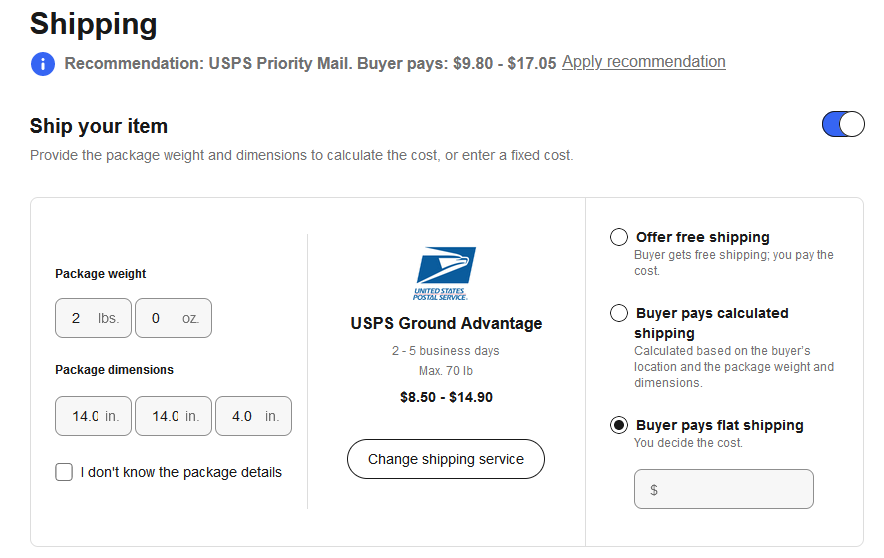Click the Offer free shipping label text
884x558 pixels.
click(x=703, y=237)
